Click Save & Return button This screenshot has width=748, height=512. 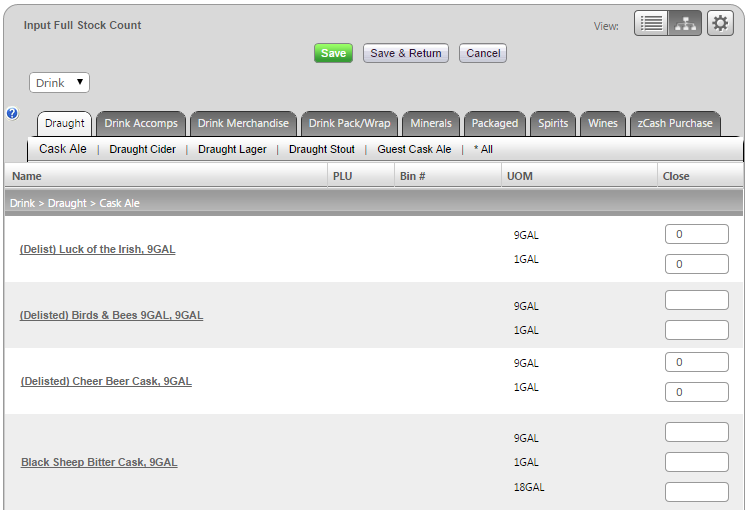405,53
